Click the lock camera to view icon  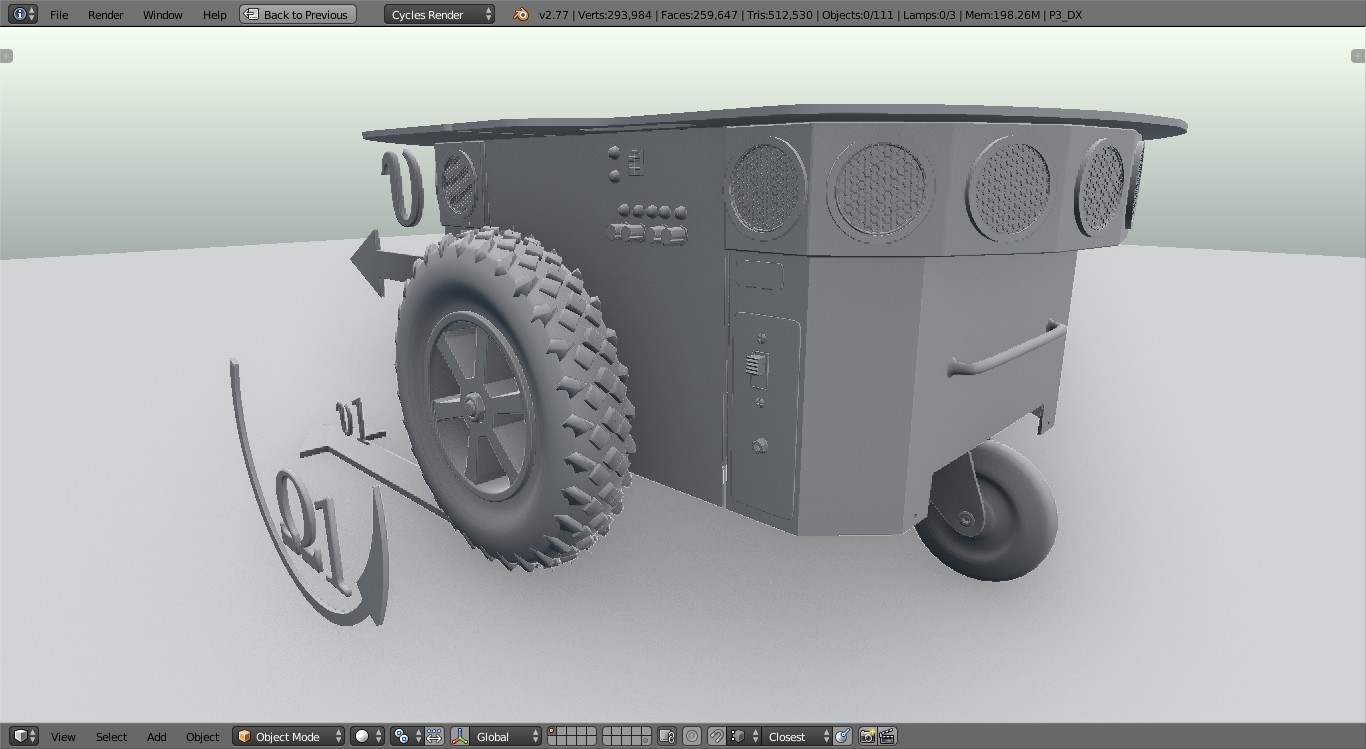(x=665, y=736)
